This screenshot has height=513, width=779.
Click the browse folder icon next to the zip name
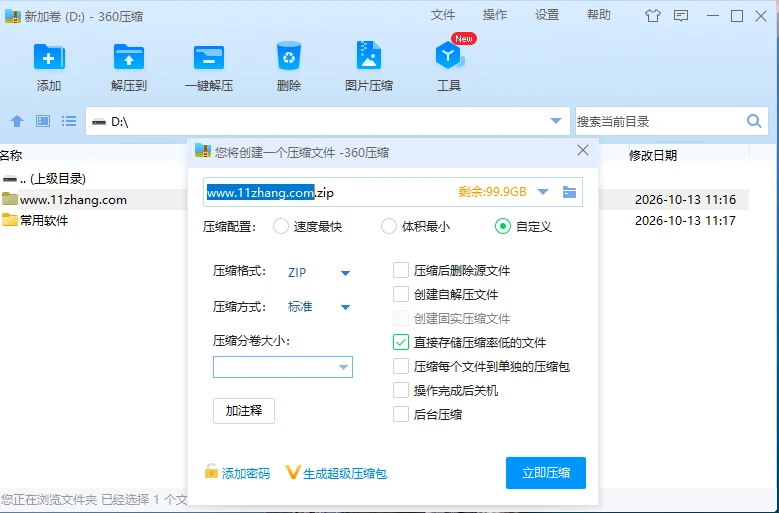[569, 192]
